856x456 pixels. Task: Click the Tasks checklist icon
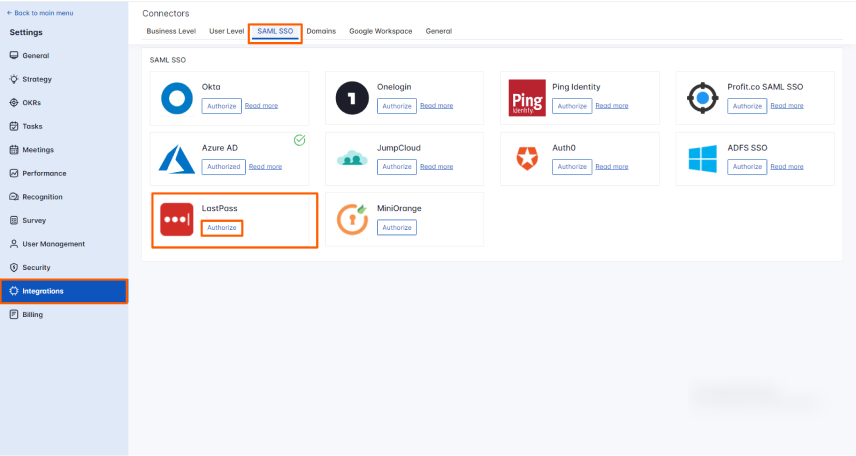(14, 126)
